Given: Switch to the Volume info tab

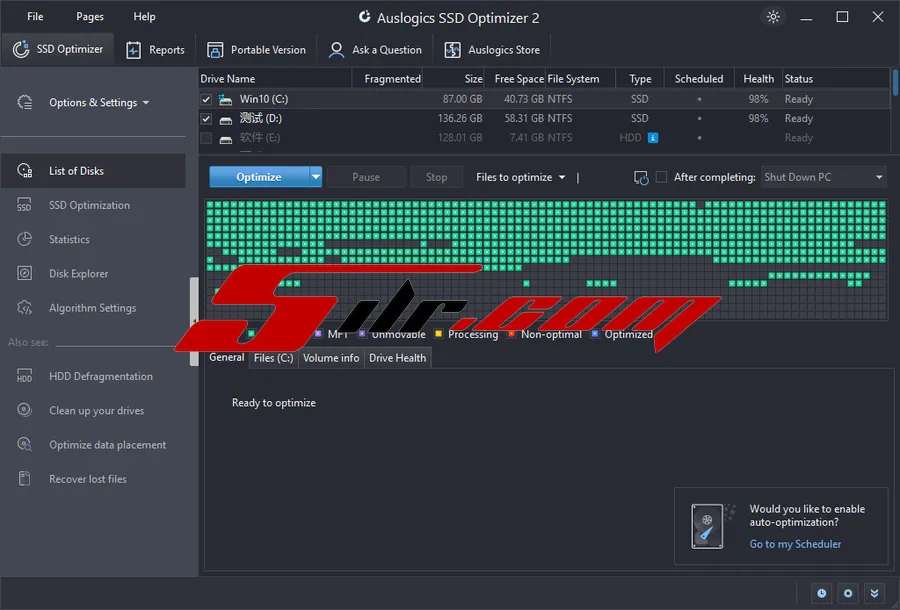Looking at the screenshot, I should [x=331, y=358].
